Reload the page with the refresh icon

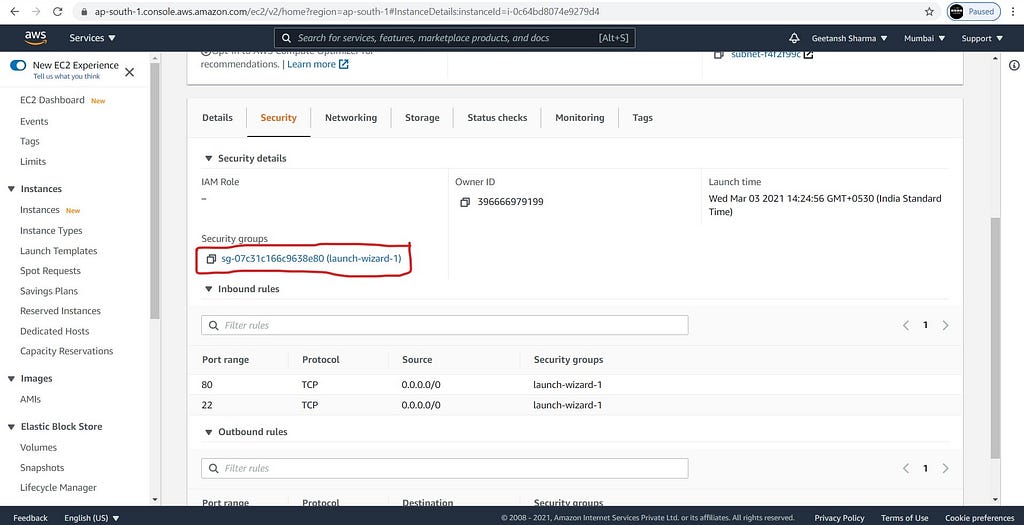point(57,12)
